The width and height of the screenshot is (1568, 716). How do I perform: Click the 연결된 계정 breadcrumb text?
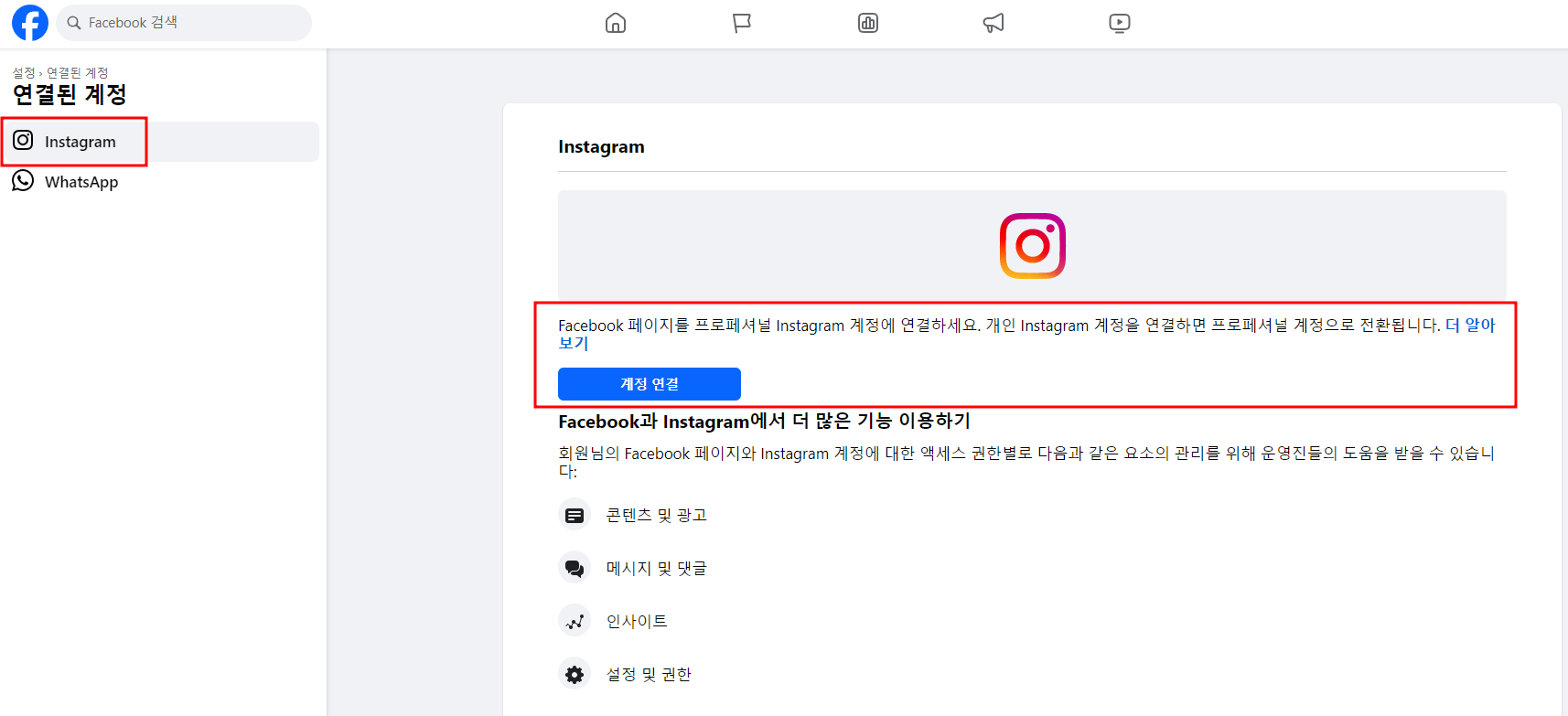(78, 72)
